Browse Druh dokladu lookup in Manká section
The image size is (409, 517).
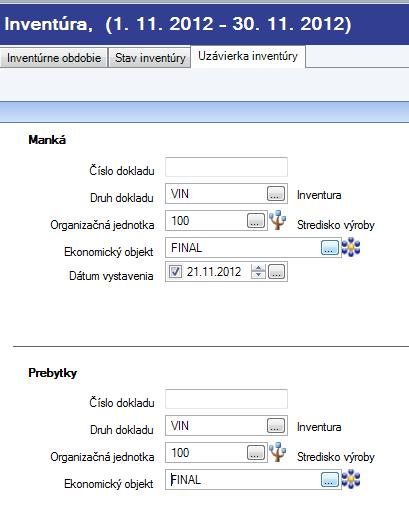click(276, 193)
